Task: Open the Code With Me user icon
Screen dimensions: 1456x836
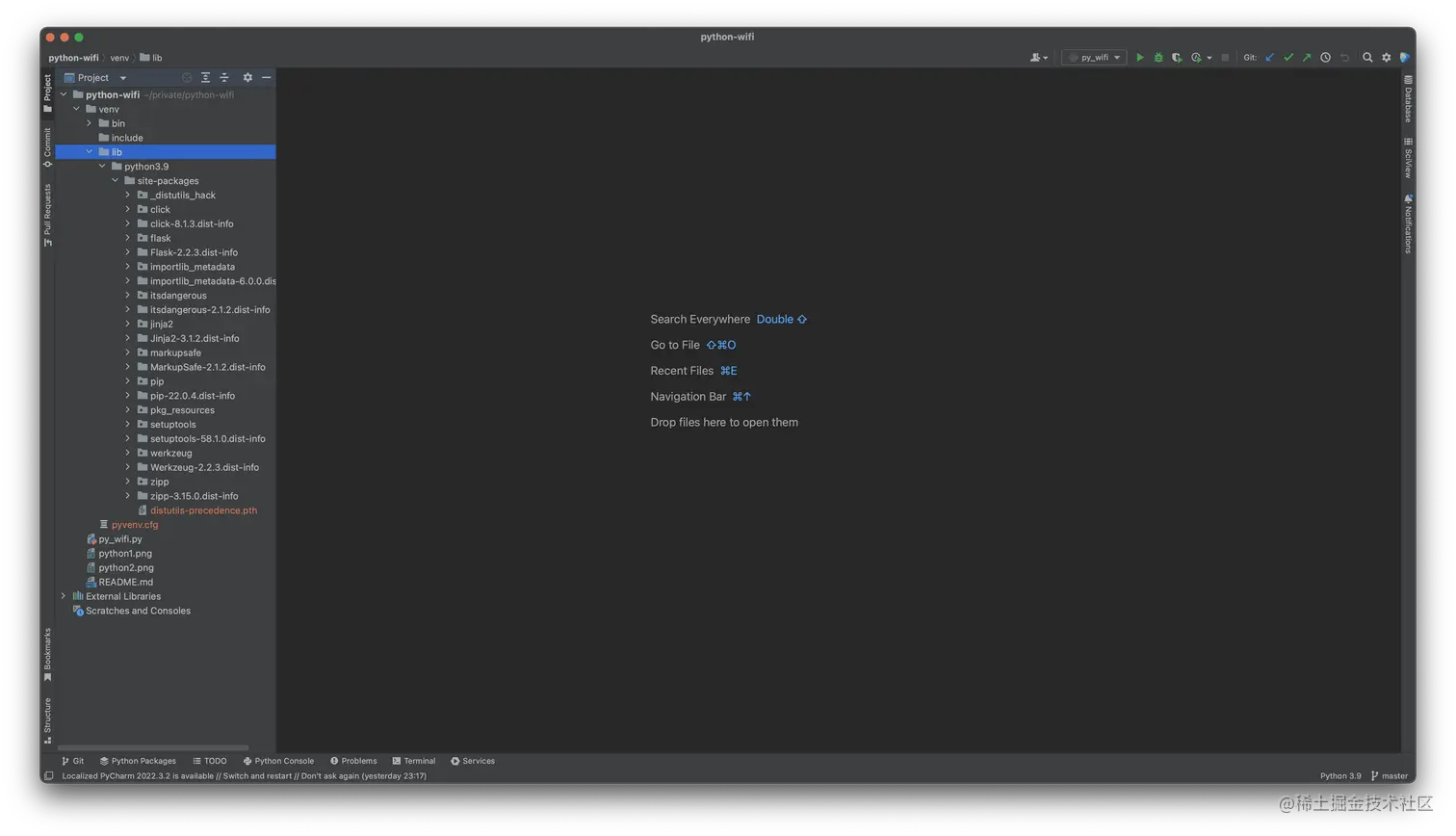Action: (x=1039, y=58)
